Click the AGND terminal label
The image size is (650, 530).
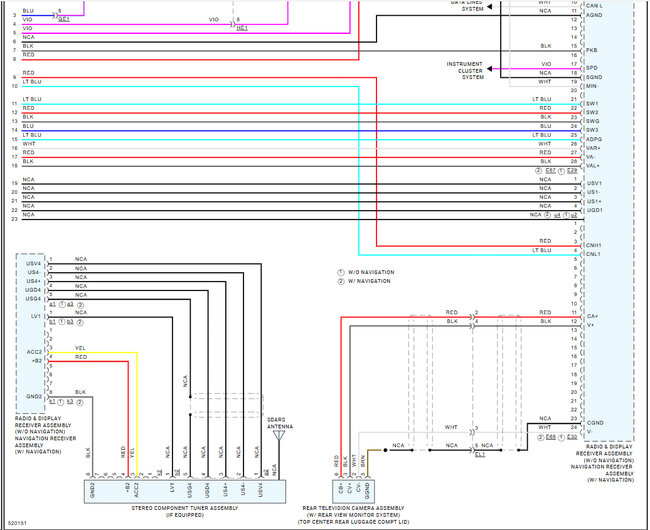click(x=594, y=15)
